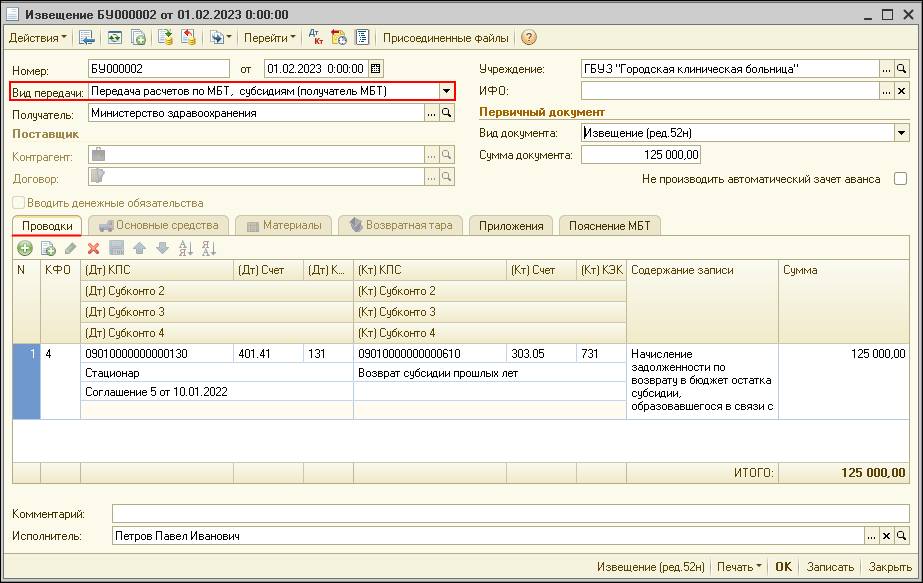Click the Сумма документа field
Image resolution: width=923 pixels, height=583 pixels.
click(640, 155)
